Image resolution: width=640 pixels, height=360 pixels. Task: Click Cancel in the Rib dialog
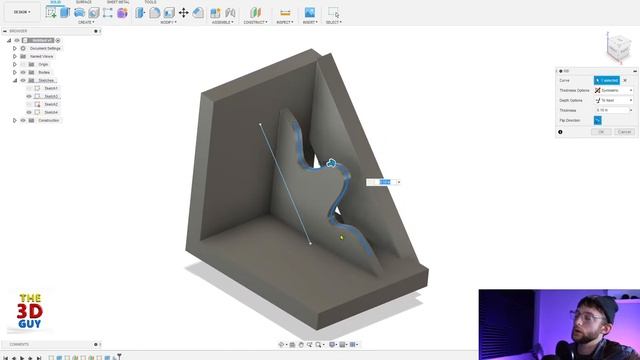point(624,132)
